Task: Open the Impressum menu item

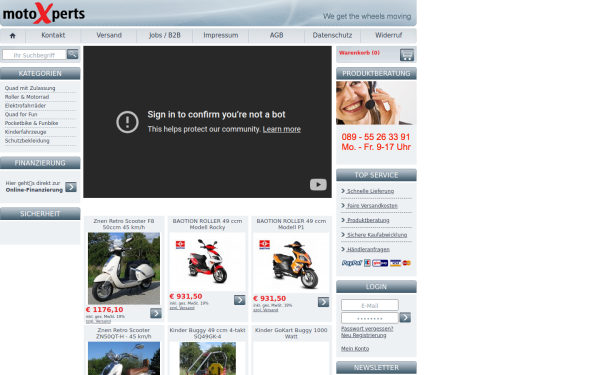Action: pyautogui.click(x=221, y=35)
